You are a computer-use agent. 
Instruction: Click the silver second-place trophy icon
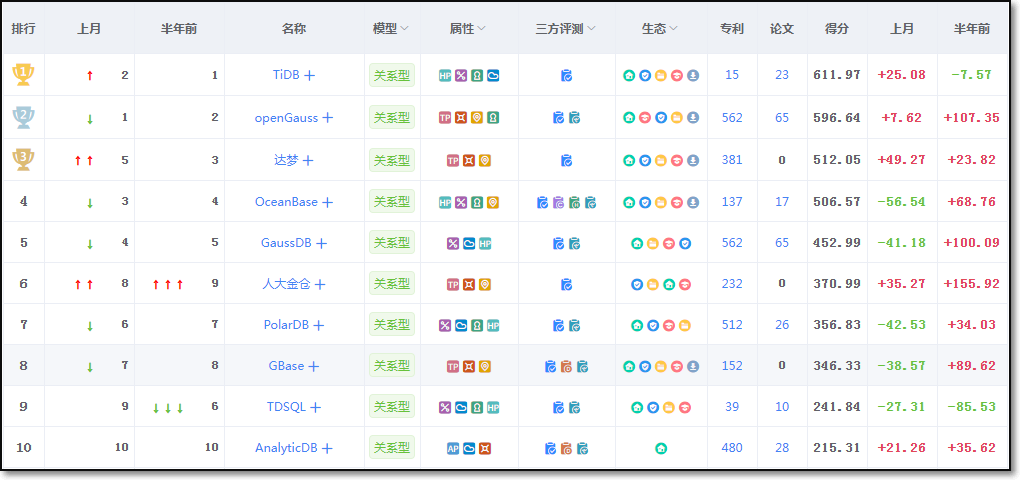[x=23, y=117]
